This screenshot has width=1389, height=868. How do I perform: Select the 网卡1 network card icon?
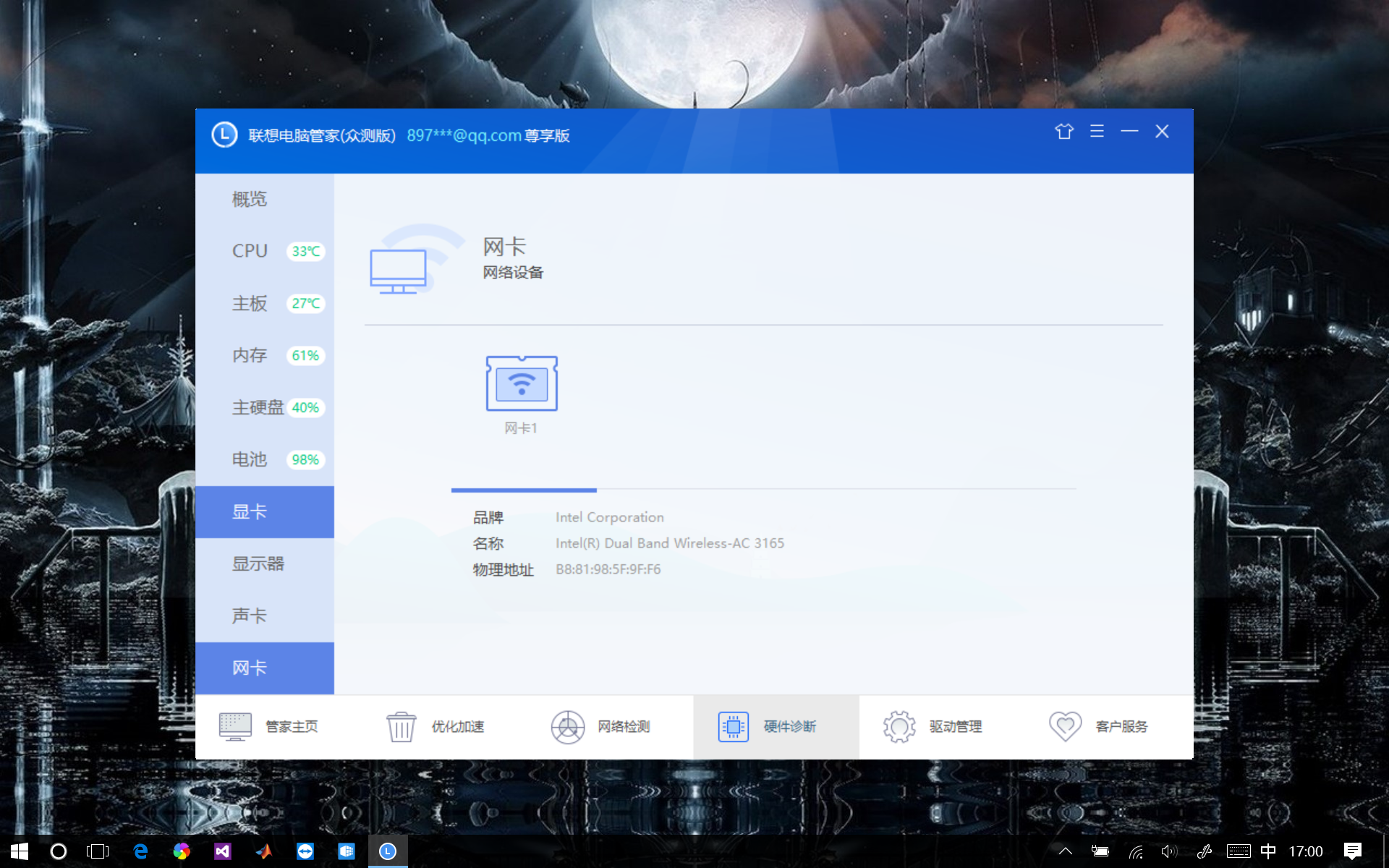tap(522, 383)
